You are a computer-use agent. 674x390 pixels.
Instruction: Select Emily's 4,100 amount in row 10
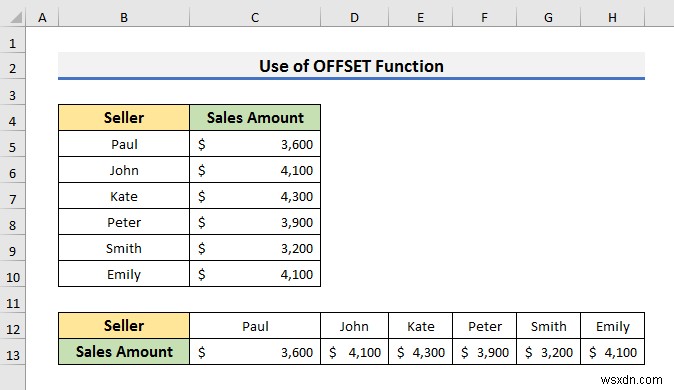coord(255,274)
